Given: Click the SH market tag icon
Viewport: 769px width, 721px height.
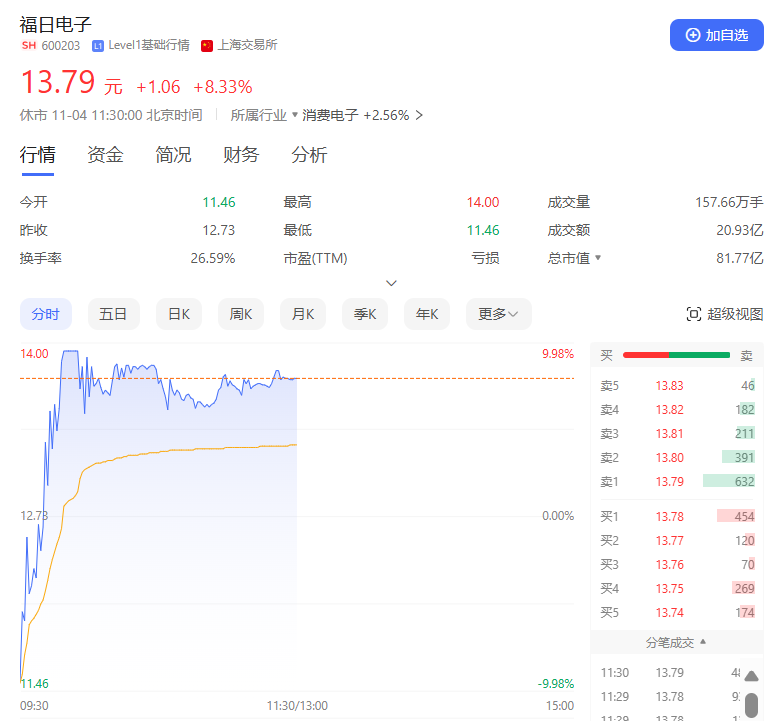Looking at the screenshot, I should point(28,46).
